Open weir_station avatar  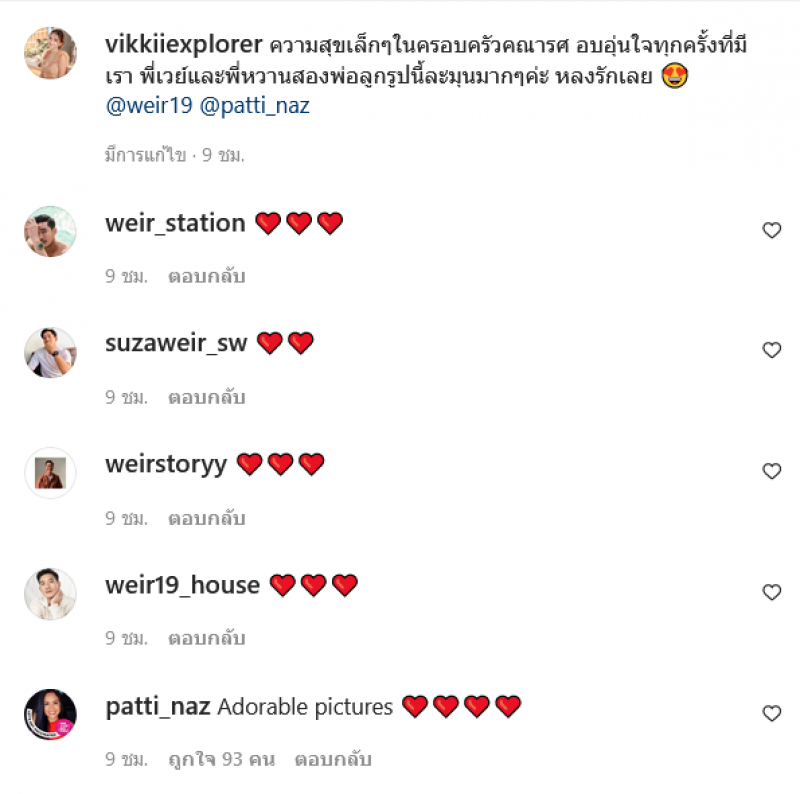point(51,231)
